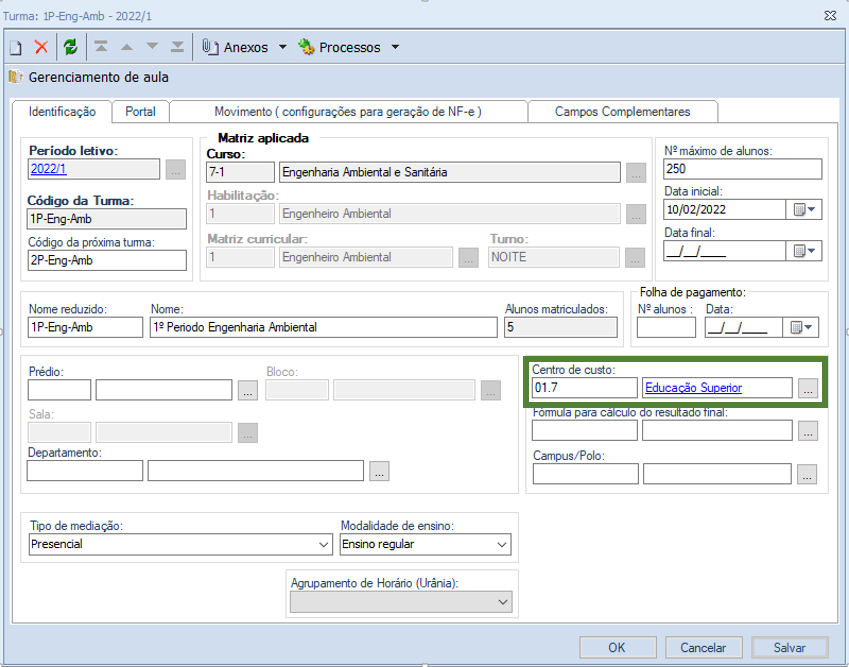Image resolution: width=849 pixels, height=667 pixels.
Task: Open lookup button for Campus/Polo
Action: tap(807, 474)
